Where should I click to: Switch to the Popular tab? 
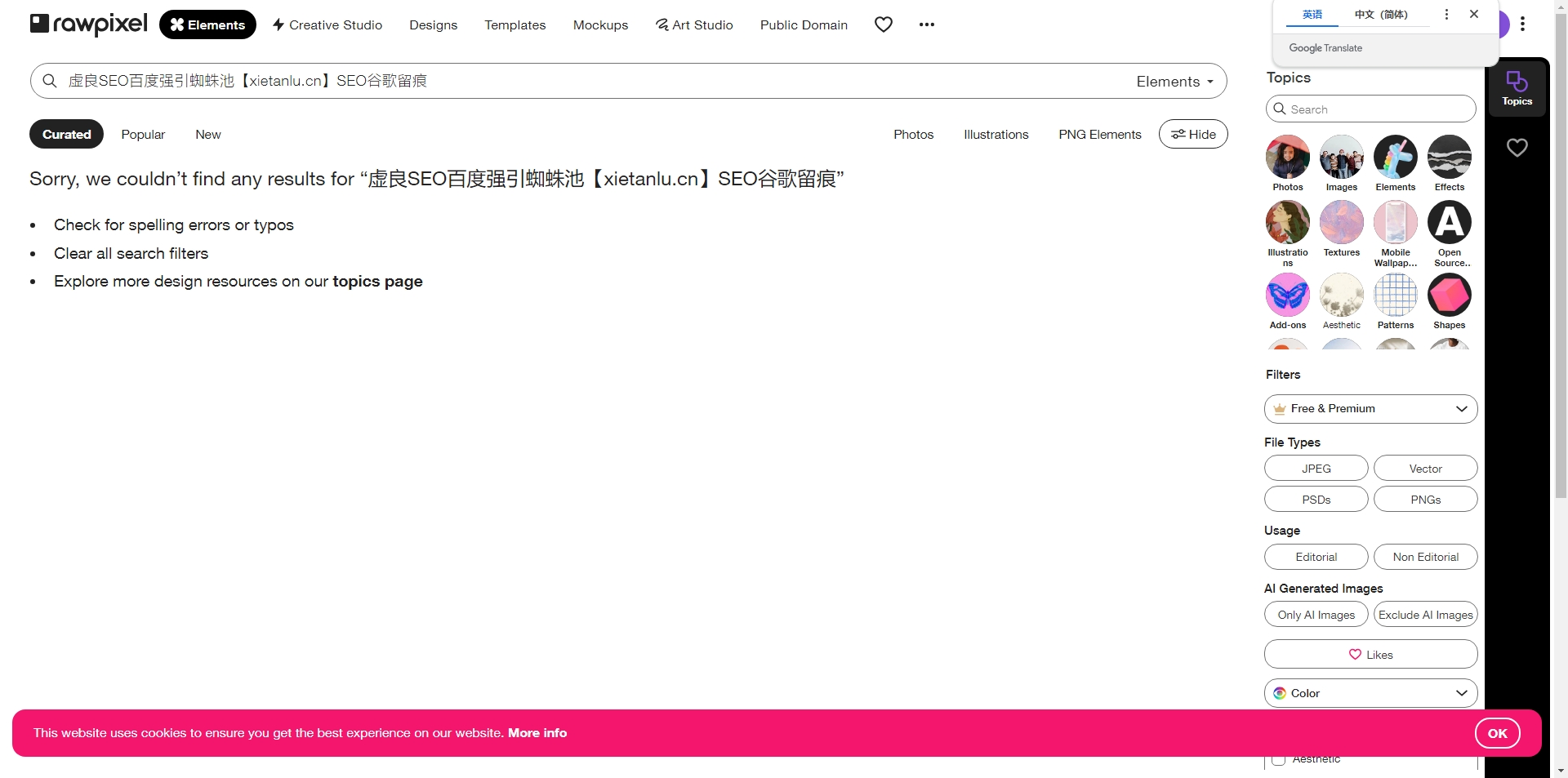click(x=143, y=134)
